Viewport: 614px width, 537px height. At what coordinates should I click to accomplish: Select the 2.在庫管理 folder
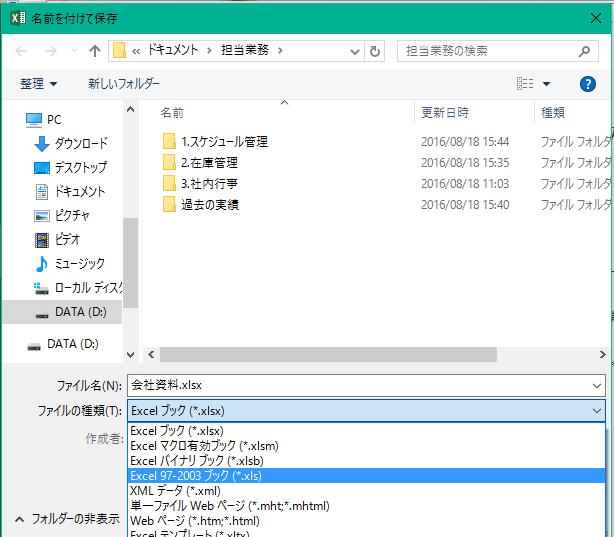(x=209, y=163)
